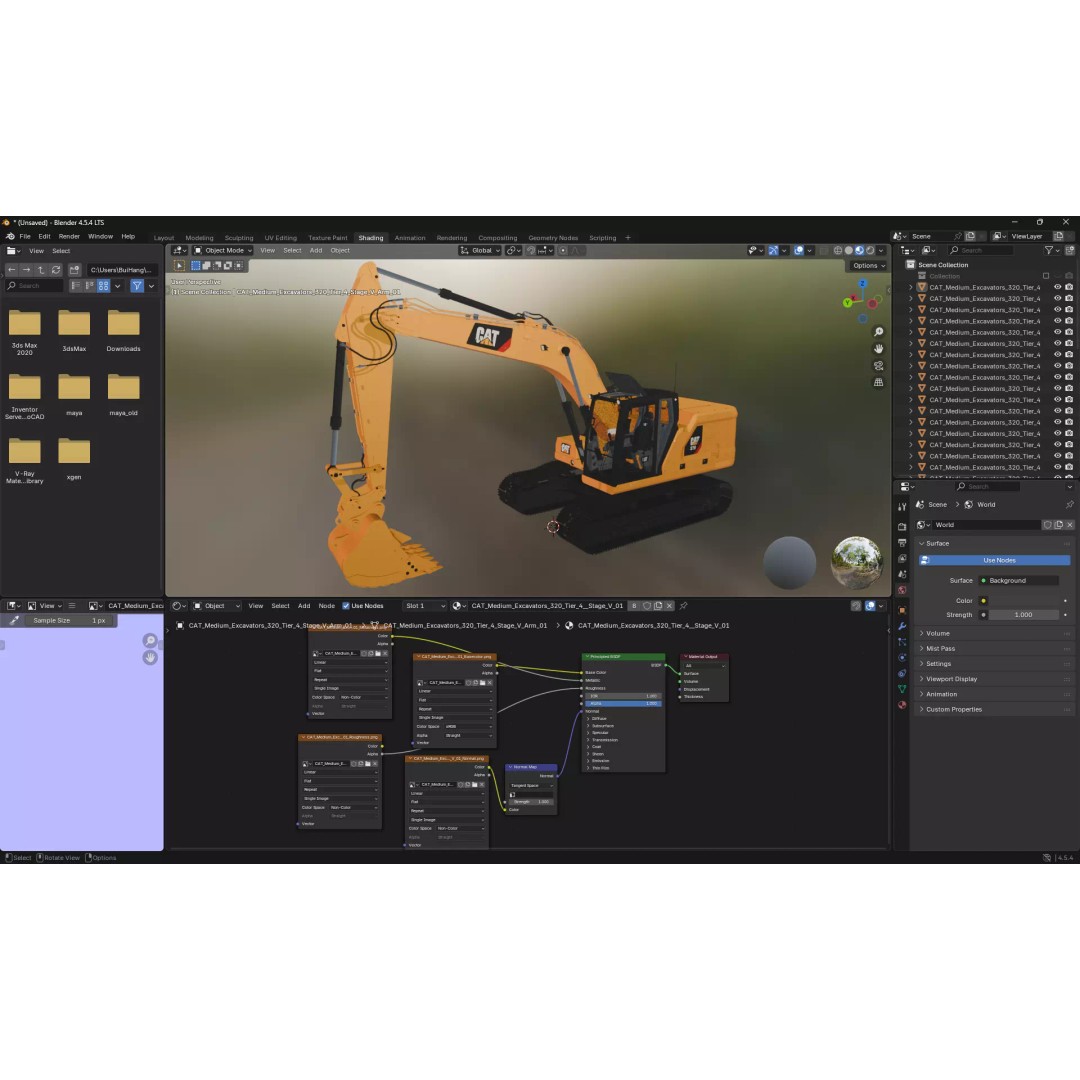
Task: Switch to the Geometry Nodes workspace tab
Action: (553, 238)
